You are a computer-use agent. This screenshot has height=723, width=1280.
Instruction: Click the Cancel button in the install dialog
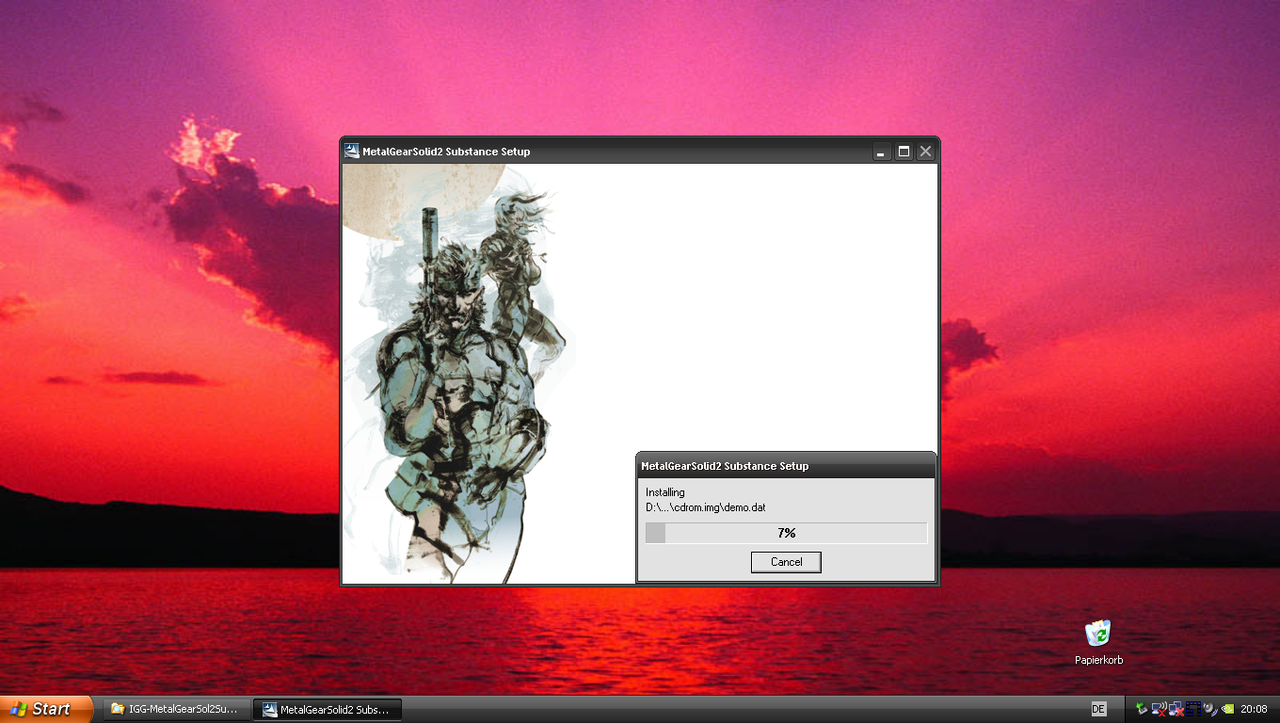786,562
